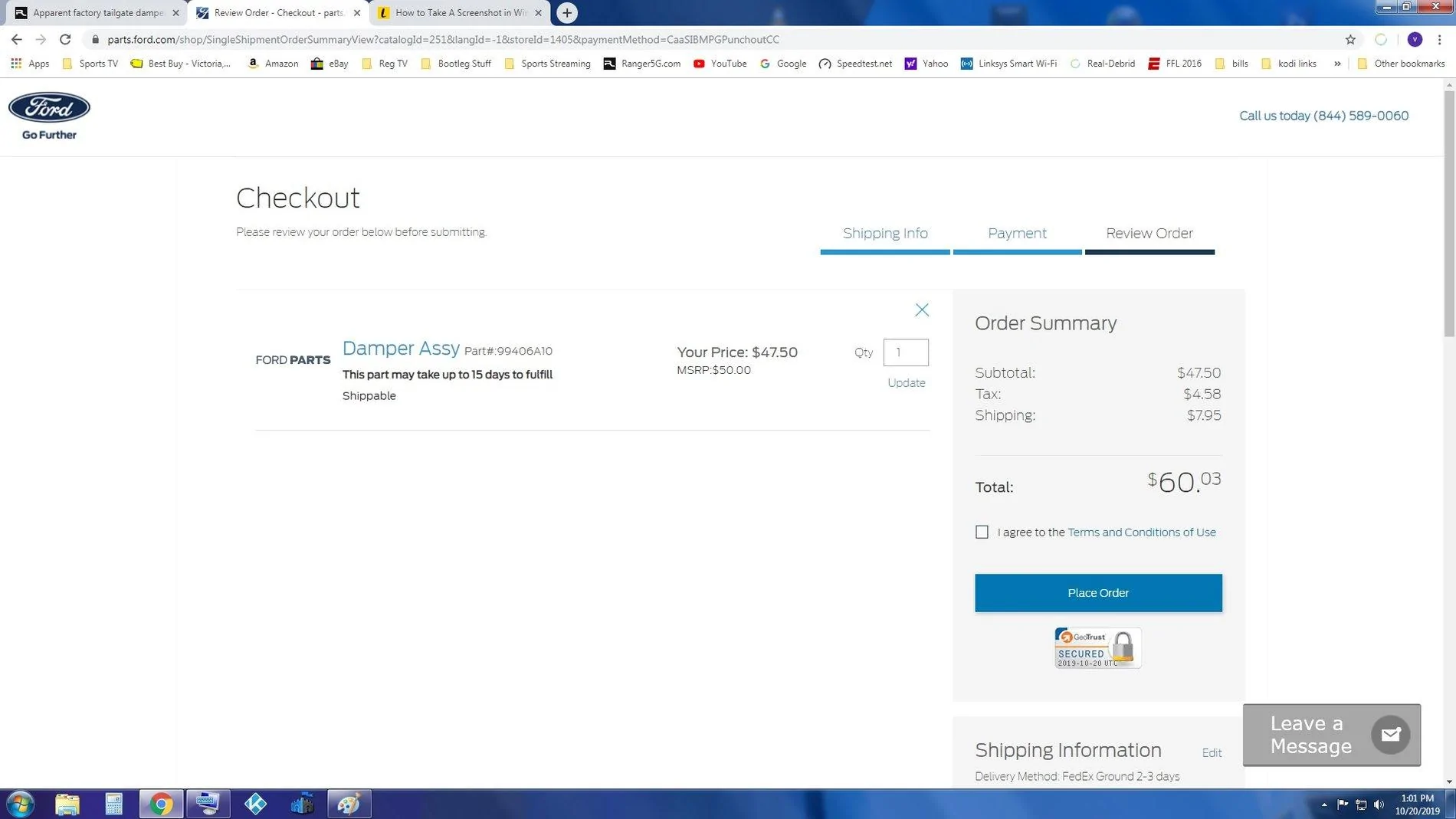Open the FFL 2016 bookmark
1456x819 pixels.
click(x=1175, y=64)
